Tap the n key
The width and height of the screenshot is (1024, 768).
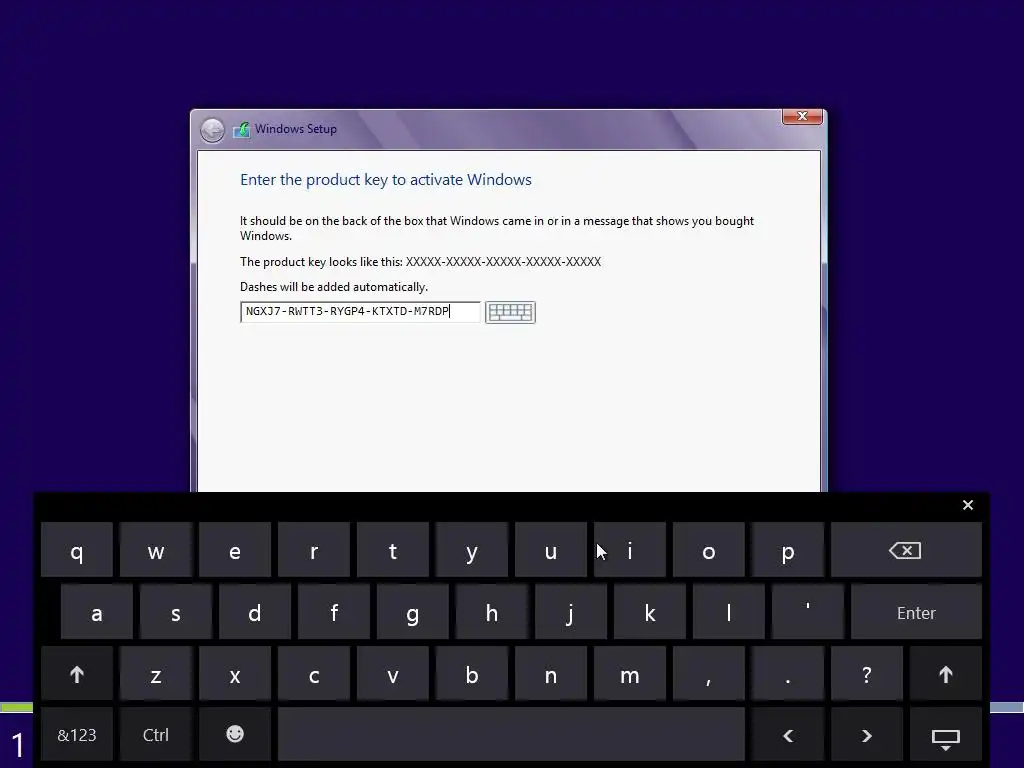click(x=551, y=674)
